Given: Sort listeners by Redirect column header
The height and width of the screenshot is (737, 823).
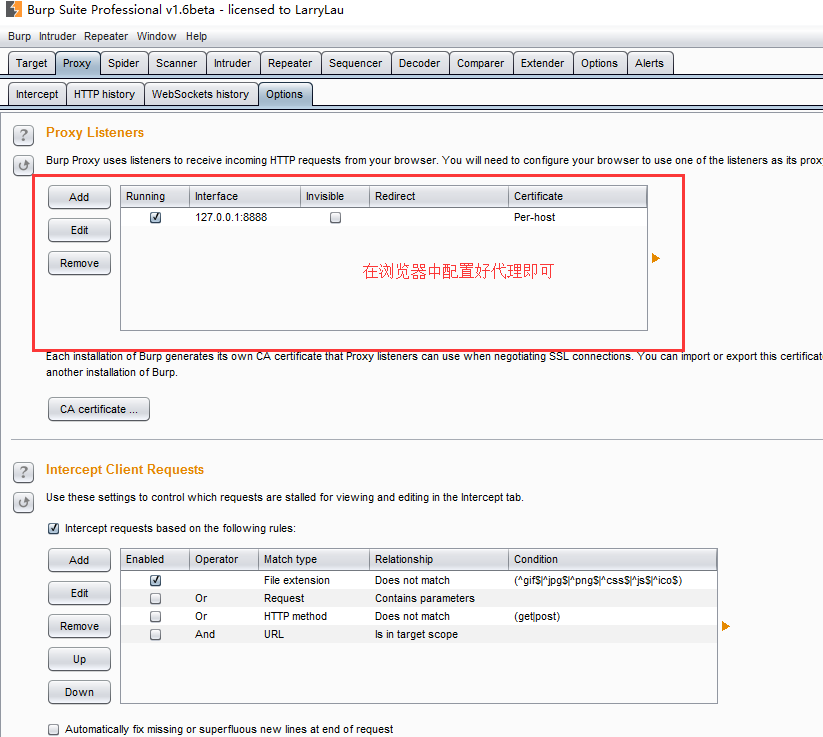Looking at the screenshot, I should [438, 196].
